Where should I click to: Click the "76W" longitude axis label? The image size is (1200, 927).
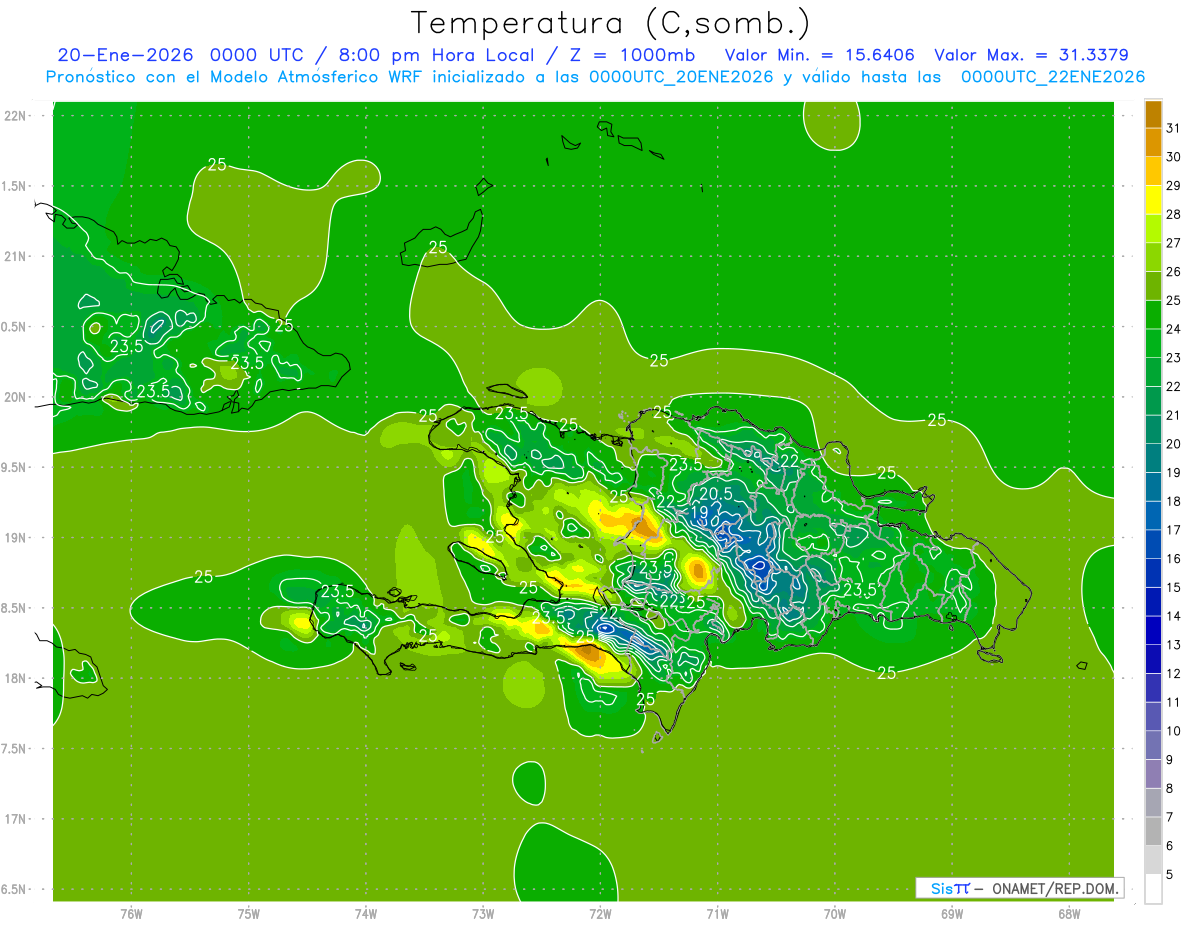coord(131,913)
